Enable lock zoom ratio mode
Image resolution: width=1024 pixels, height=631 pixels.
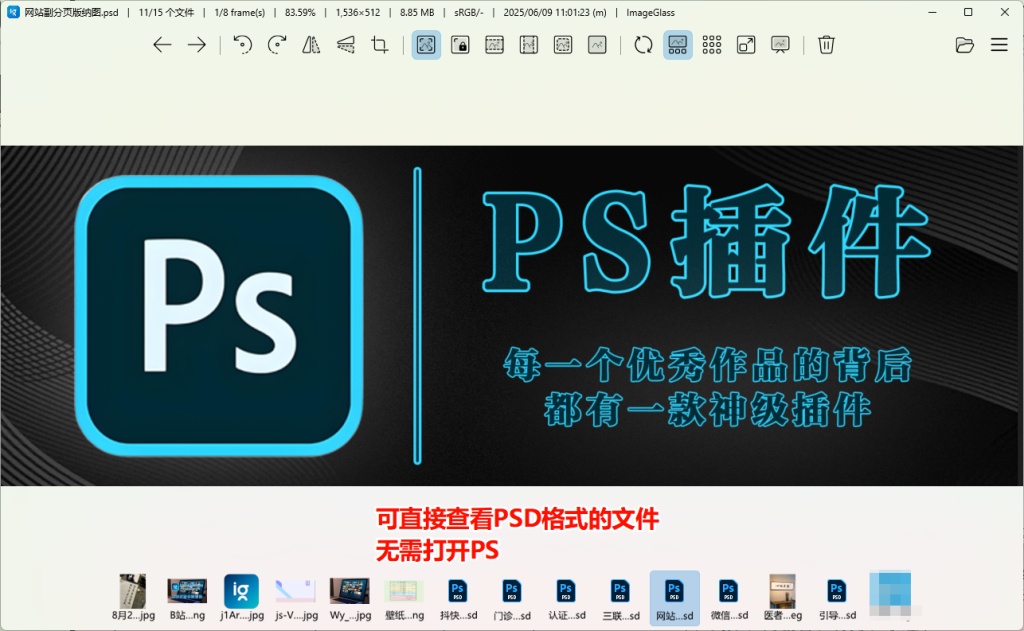[460, 45]
